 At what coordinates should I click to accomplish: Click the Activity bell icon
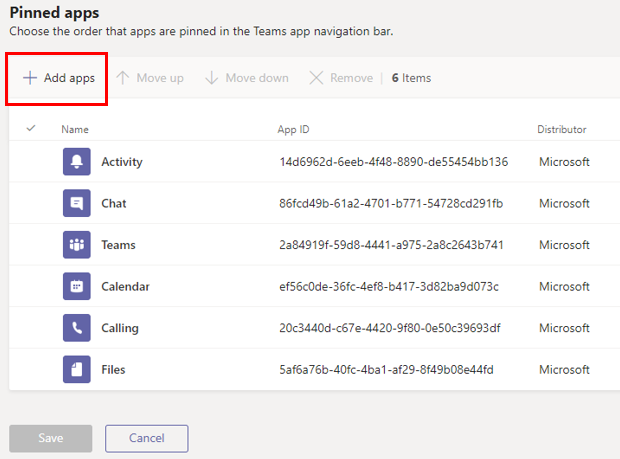pyautogui.click(x=77, y=162)
